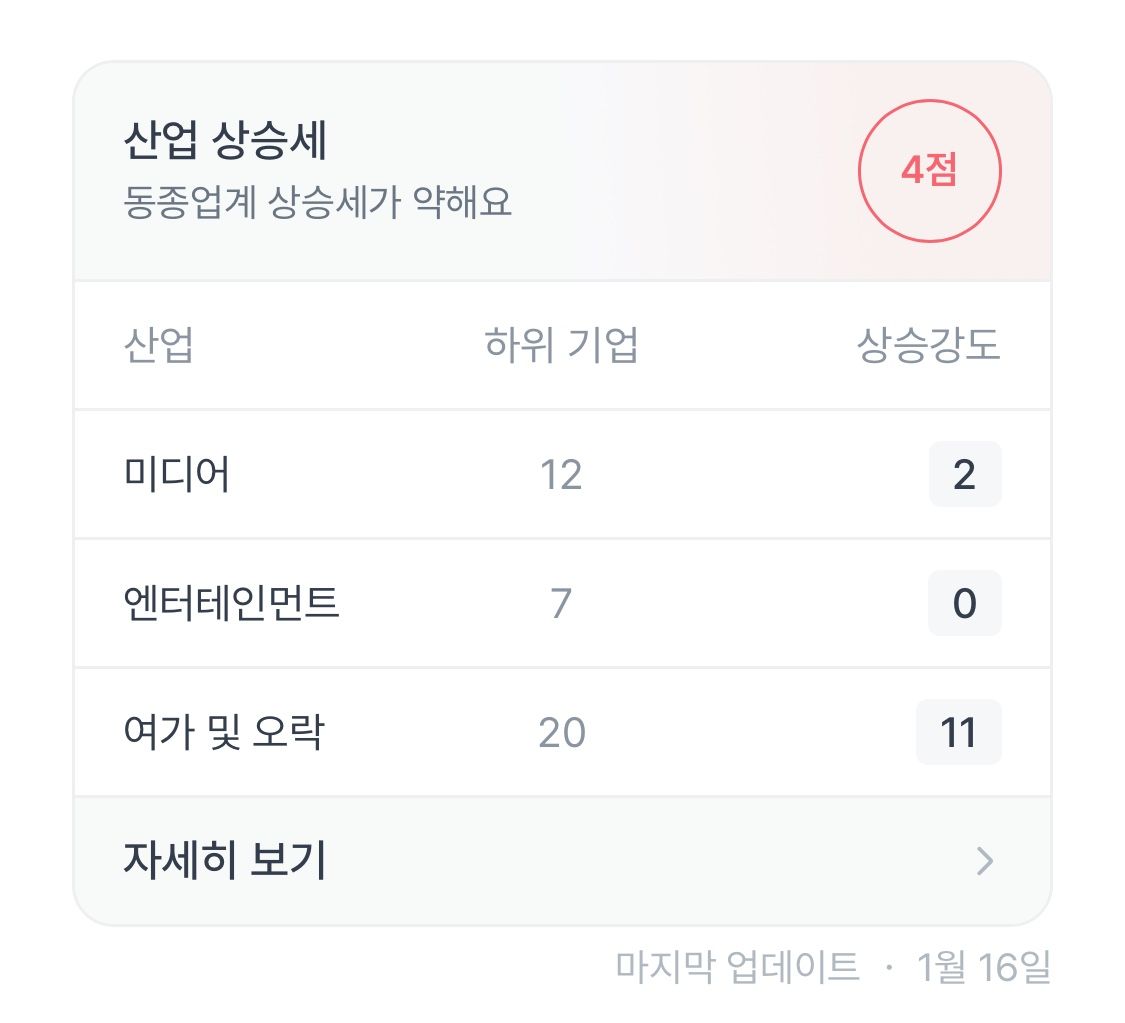Click the strength badge showing 2 for 미디어
This screenshot has width=1125, height=1023.
962,473
